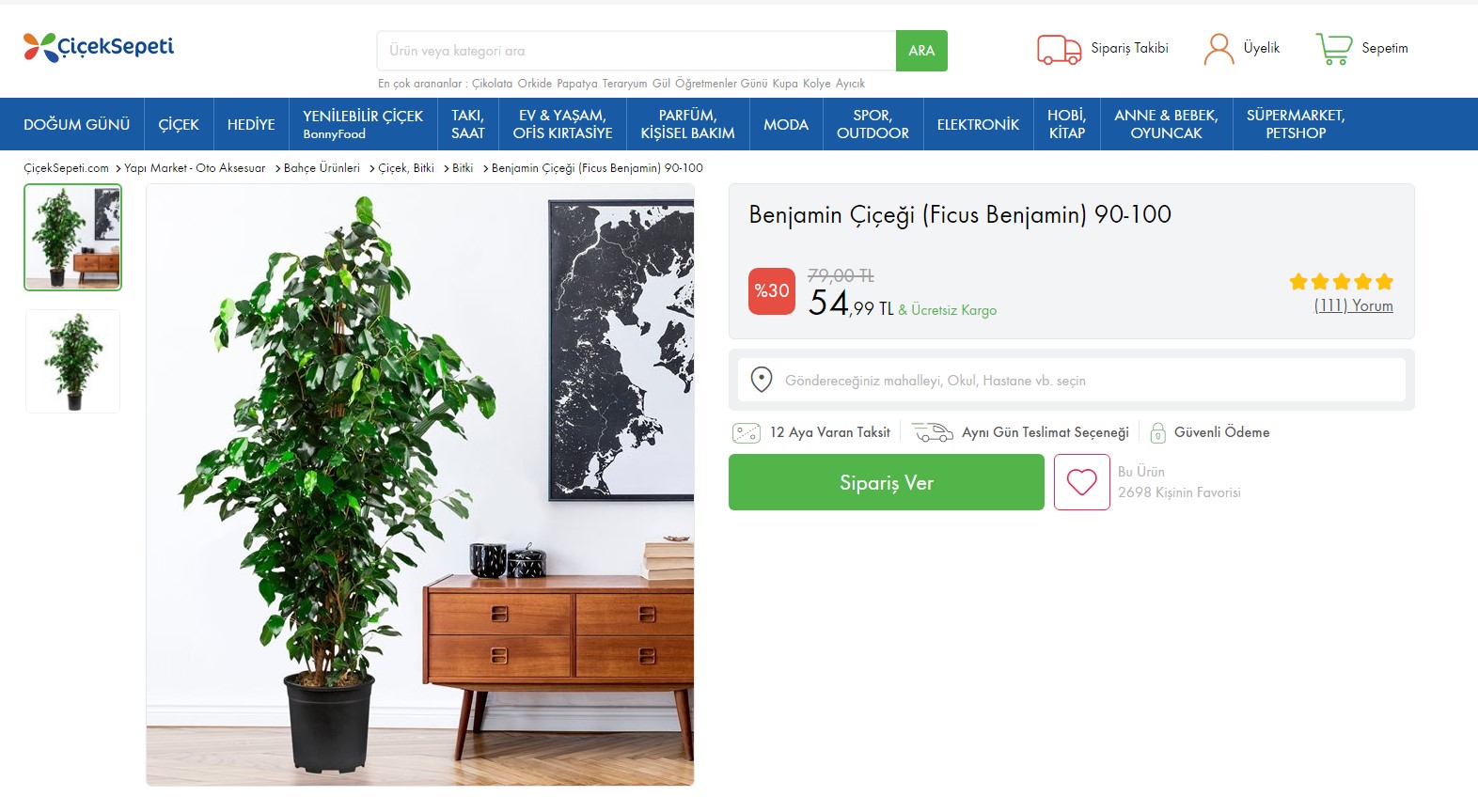Image resolution: width=1478 pixels, height=812 pixels.
Task: Click the Bahçe Ürünleri breadcrumb link
Action: [322, 168]
